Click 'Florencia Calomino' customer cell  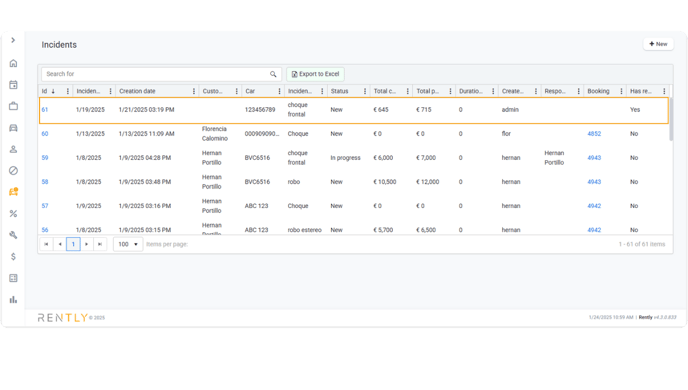pos(215,134)
